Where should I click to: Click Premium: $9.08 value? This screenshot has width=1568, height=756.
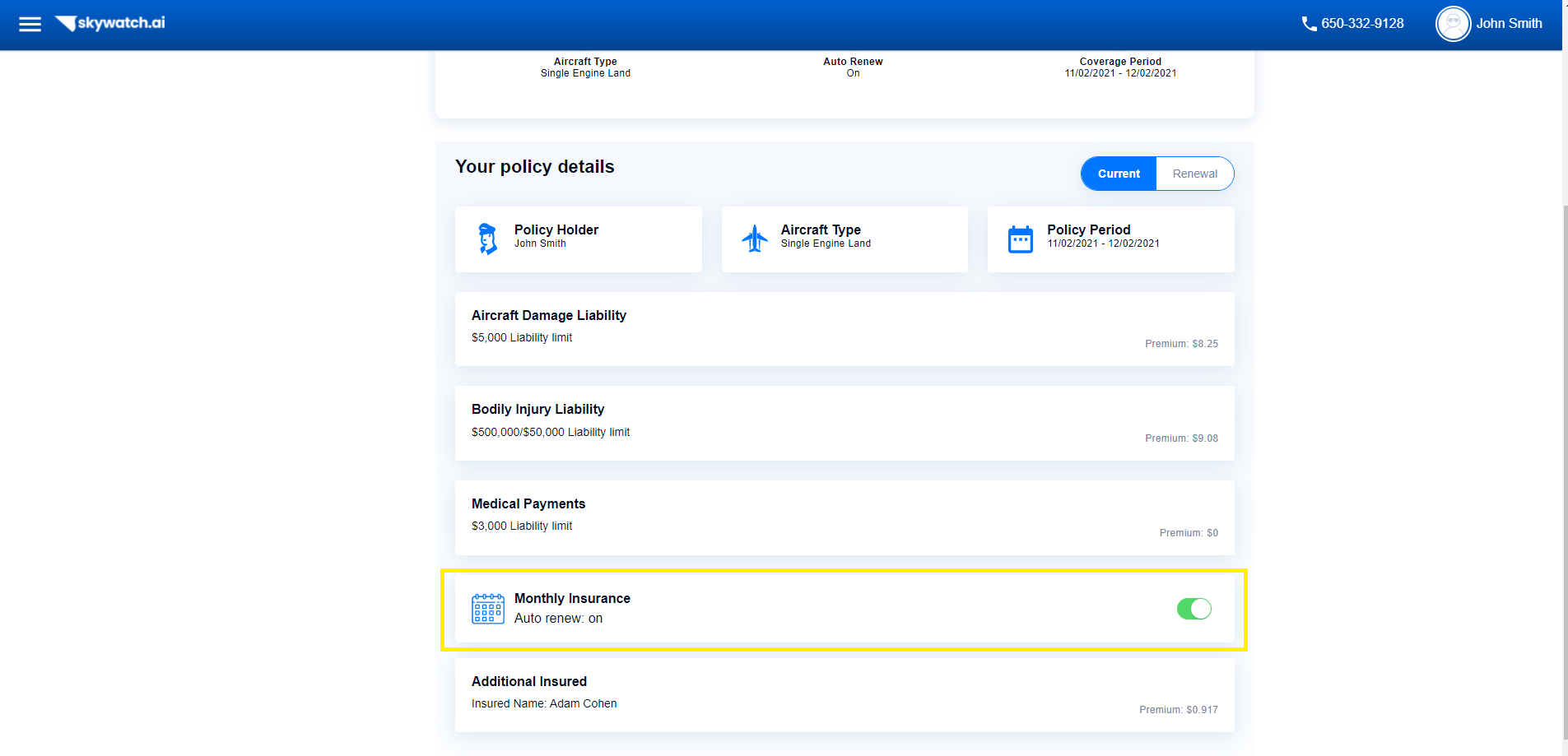pyautogui.click(x=1181, y=438)
